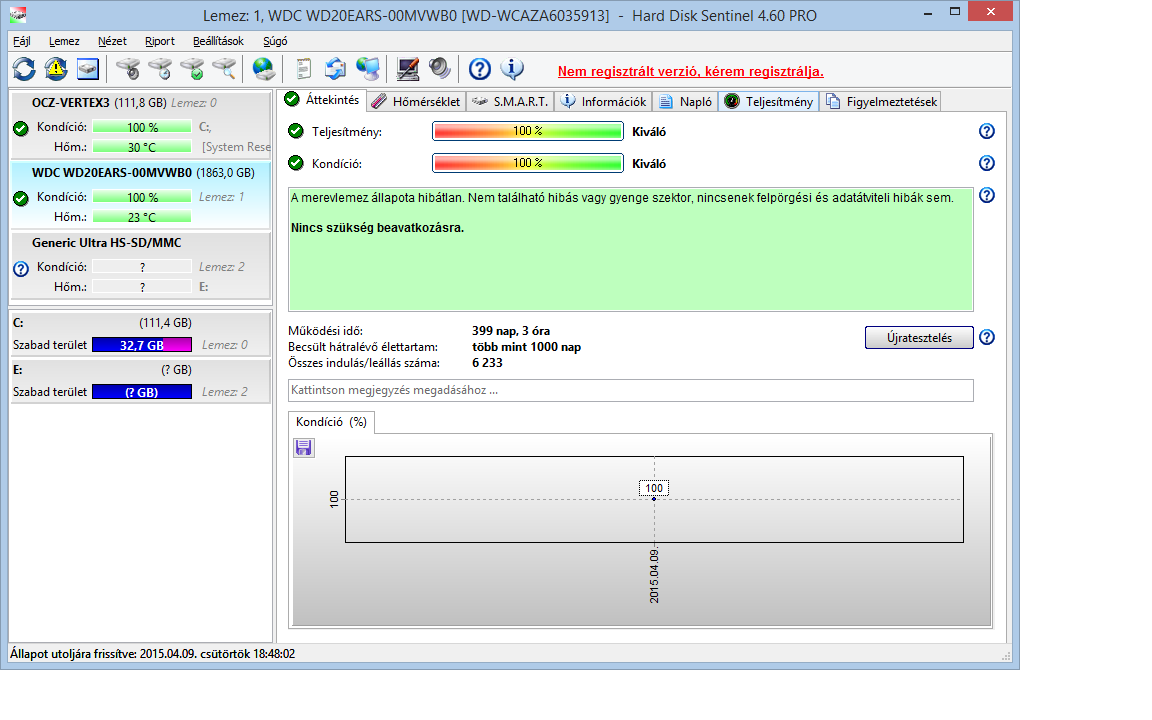
Task: Click green check status icon of WDC WD20EARS disk
Action: (21, 198)
